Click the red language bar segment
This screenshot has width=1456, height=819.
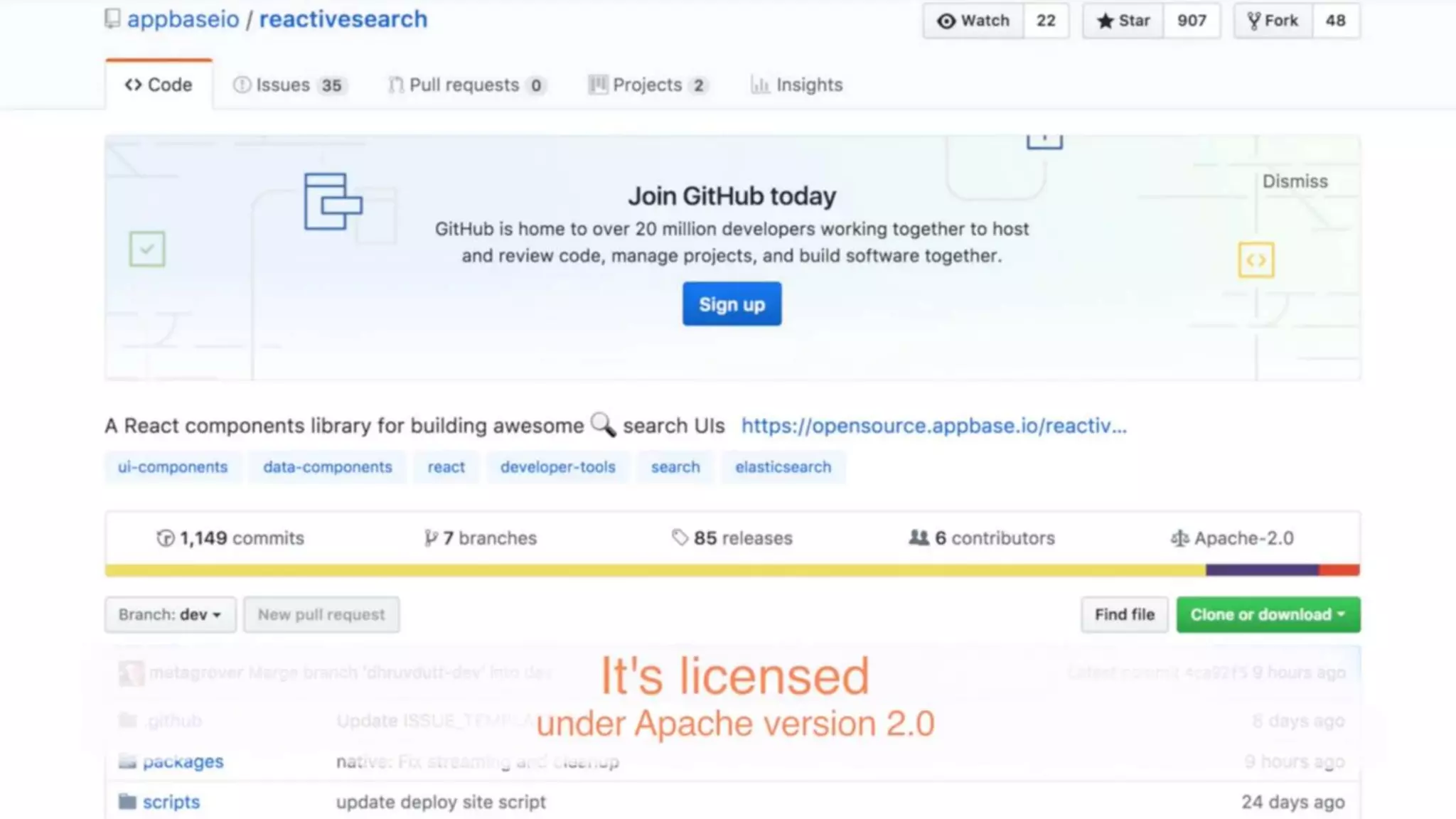(1339, 570)
